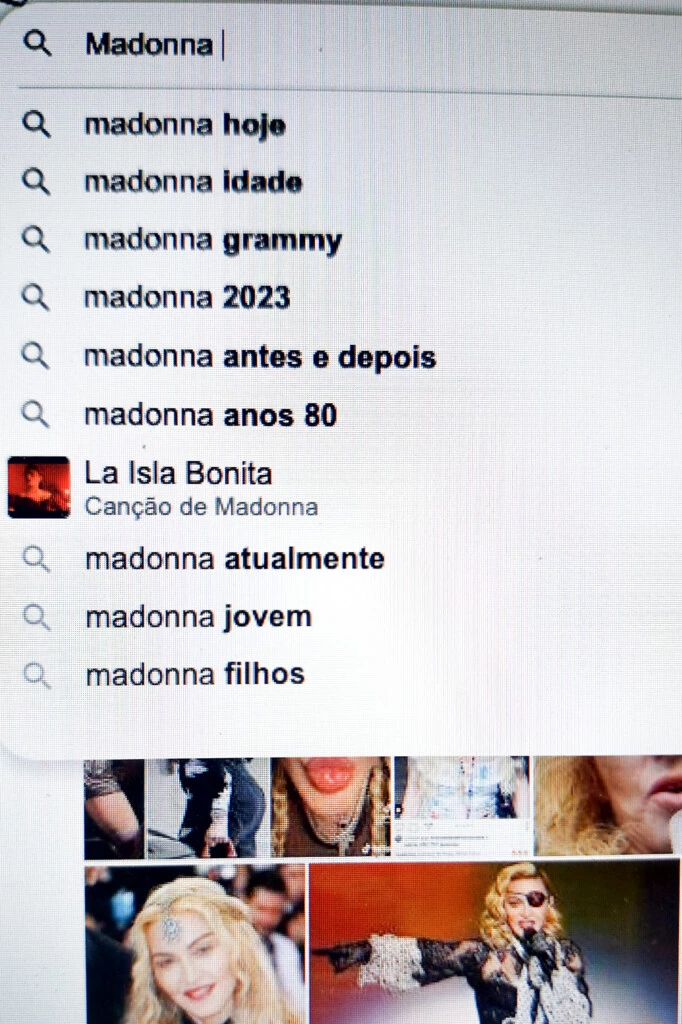682x1024 pixels.
Task: Pick the 'madonna grammy' suggestion text
Action: 213,240
